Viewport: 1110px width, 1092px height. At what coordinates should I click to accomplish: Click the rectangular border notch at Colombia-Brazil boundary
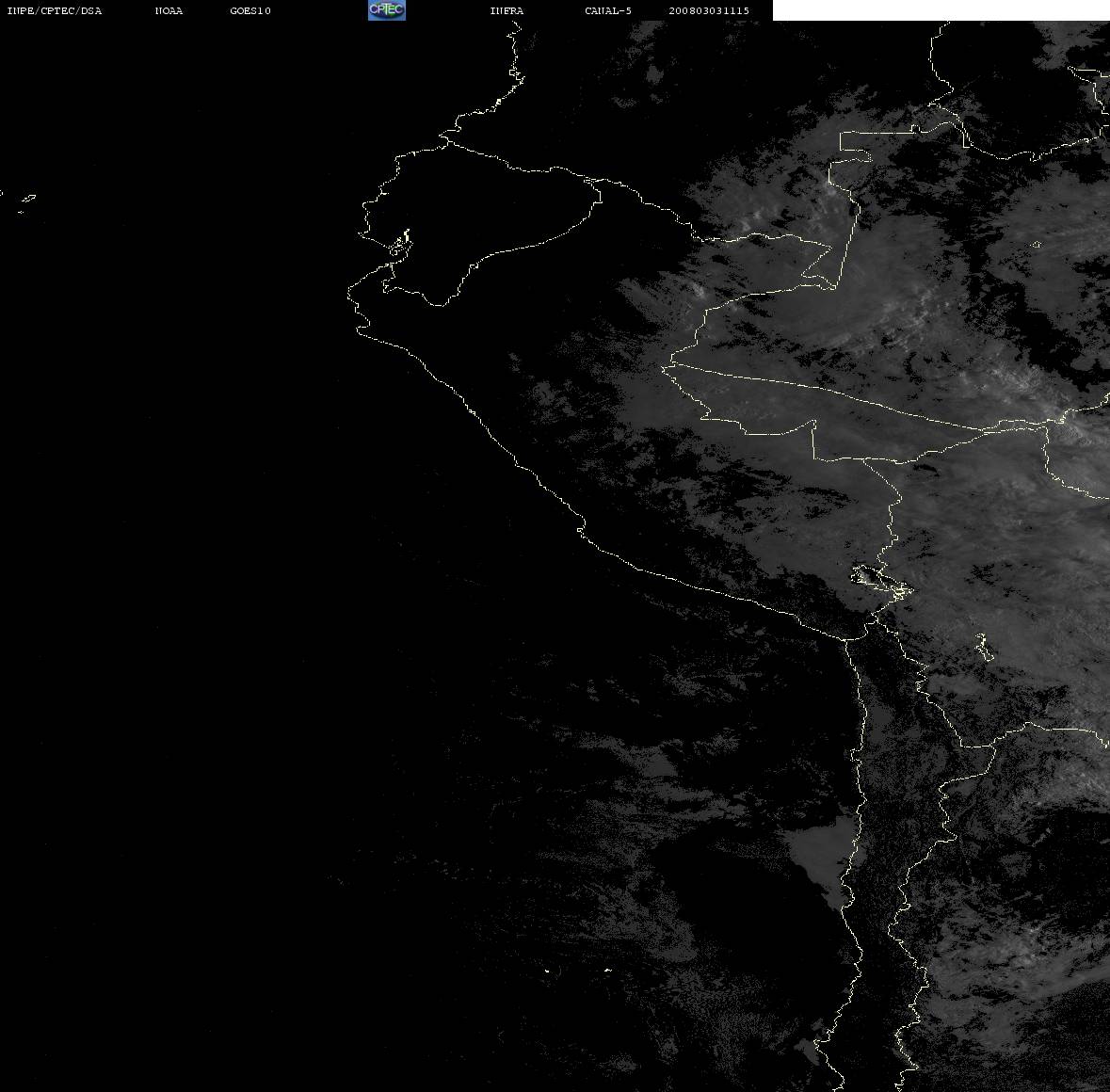857,147
